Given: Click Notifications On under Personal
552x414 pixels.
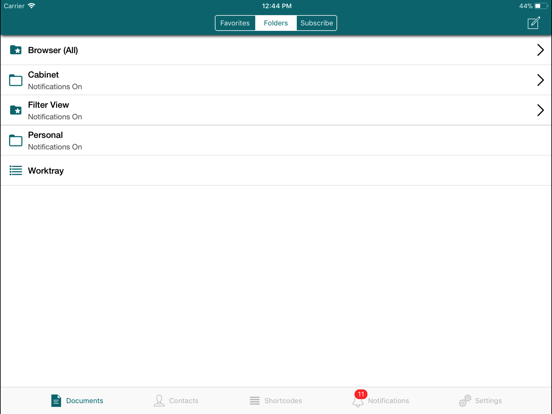Looking at the screenshot, I should point(55,147).
